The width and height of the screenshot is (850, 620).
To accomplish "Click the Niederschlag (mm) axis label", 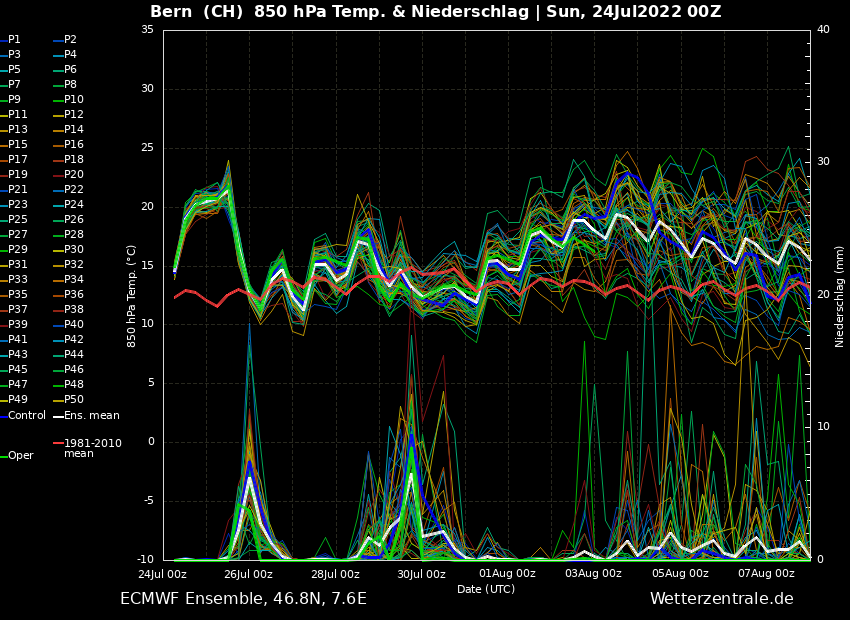I will 840,295.
